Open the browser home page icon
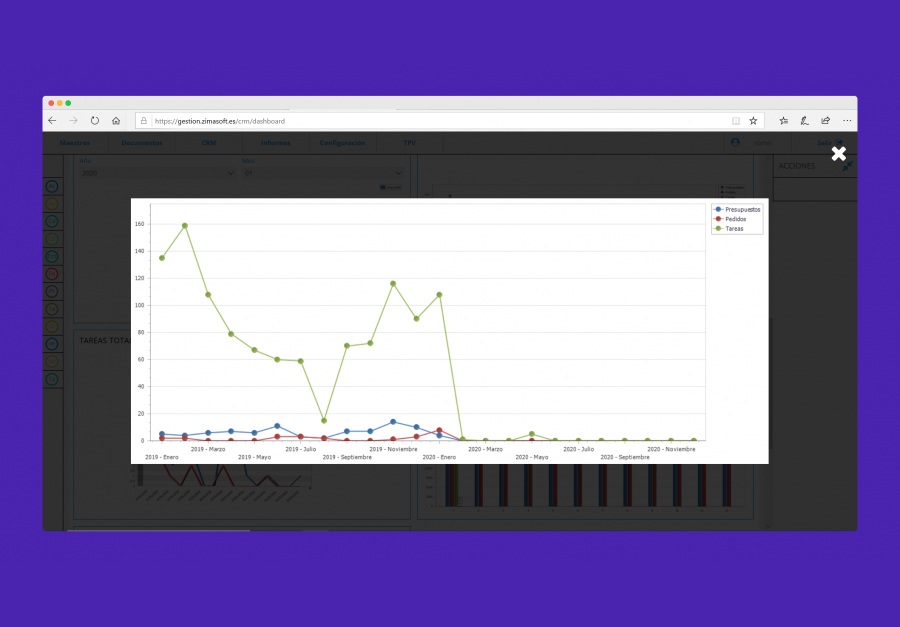900x627 pixels. click(116, 121)
